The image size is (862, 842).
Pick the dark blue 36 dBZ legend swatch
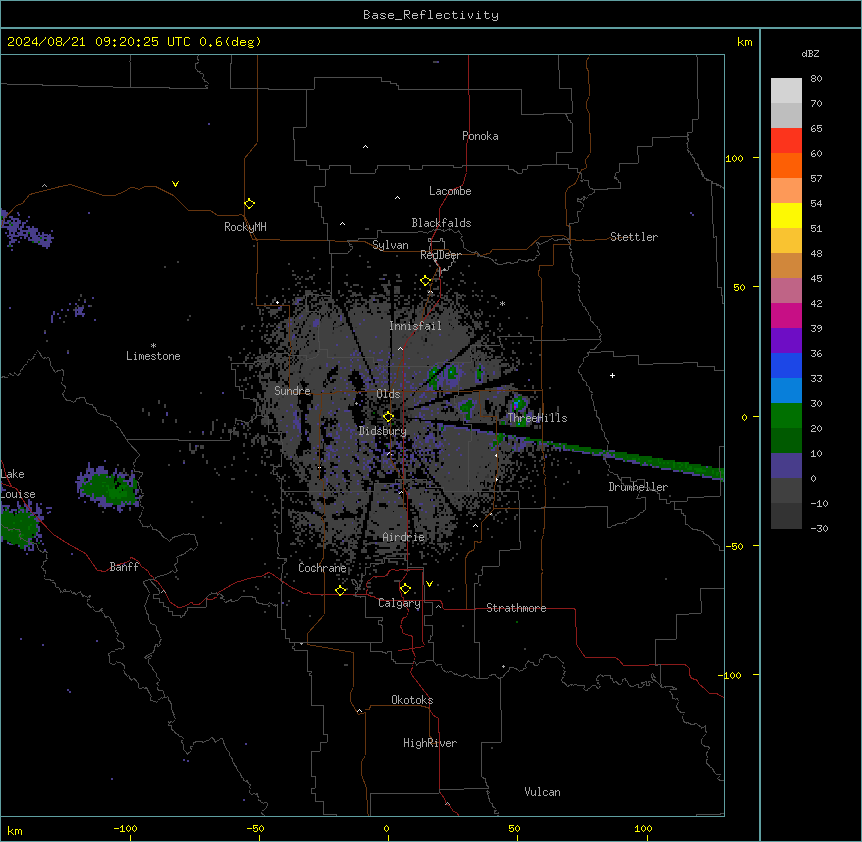coord(786,365)
